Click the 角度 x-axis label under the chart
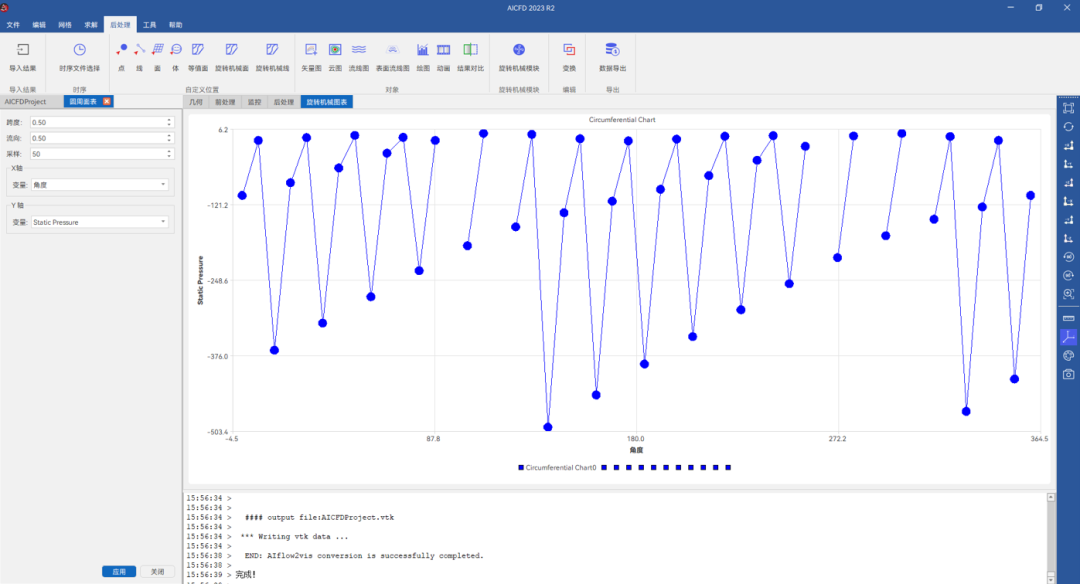This screenshot has width=1080, height=584. point(636,450)
